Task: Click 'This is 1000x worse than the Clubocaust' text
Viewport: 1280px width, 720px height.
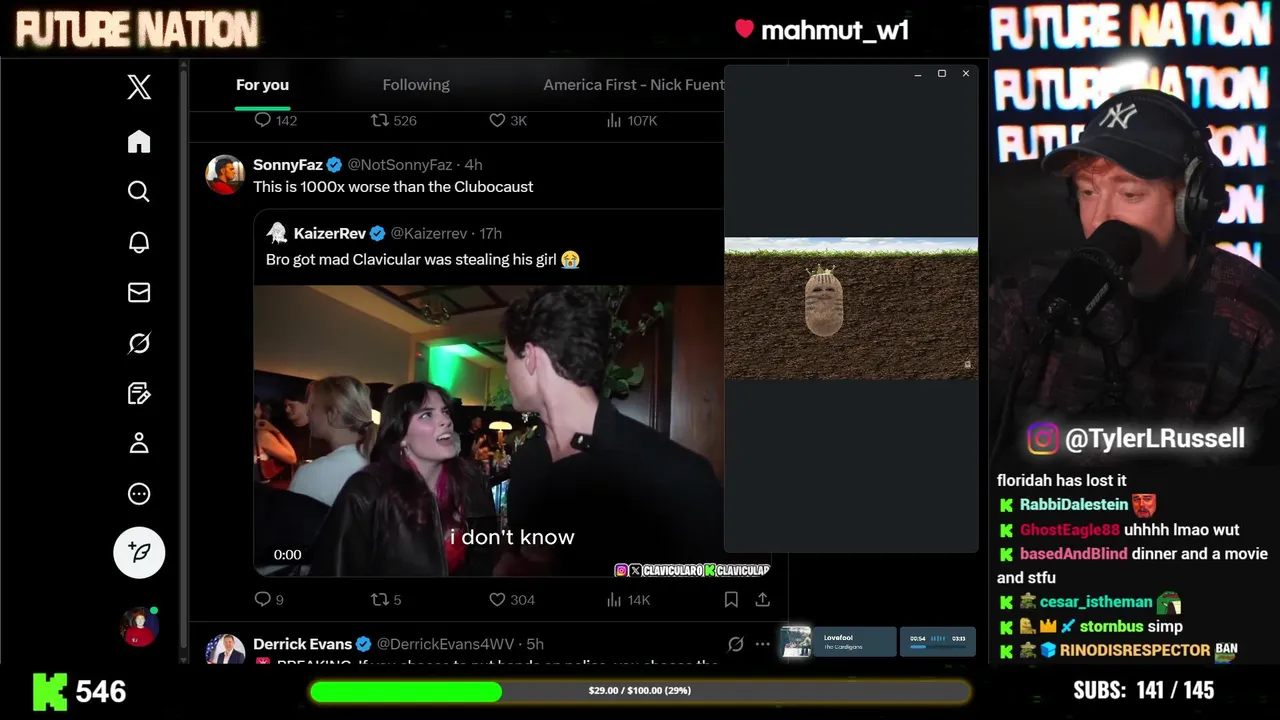Action: pyautogui.click(x=393, y=187)
